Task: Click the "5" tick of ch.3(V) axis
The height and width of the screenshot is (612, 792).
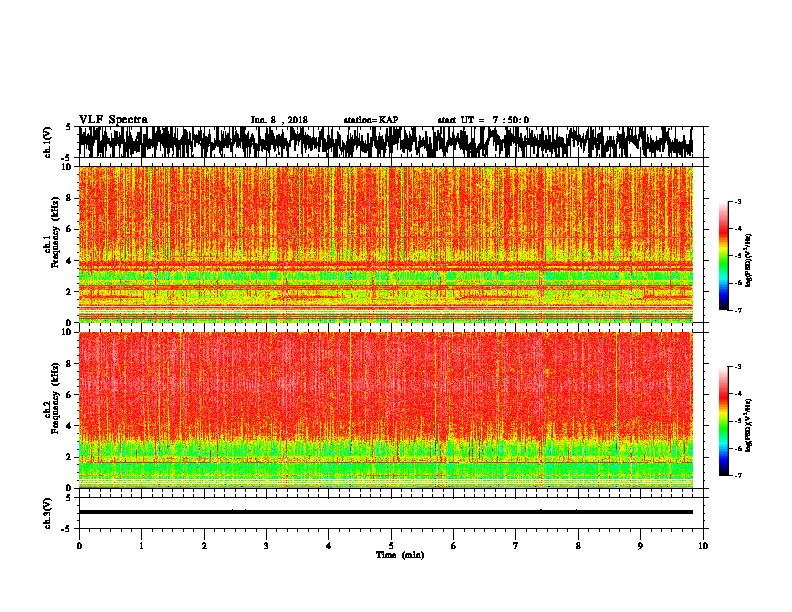Action: (68, 498)
